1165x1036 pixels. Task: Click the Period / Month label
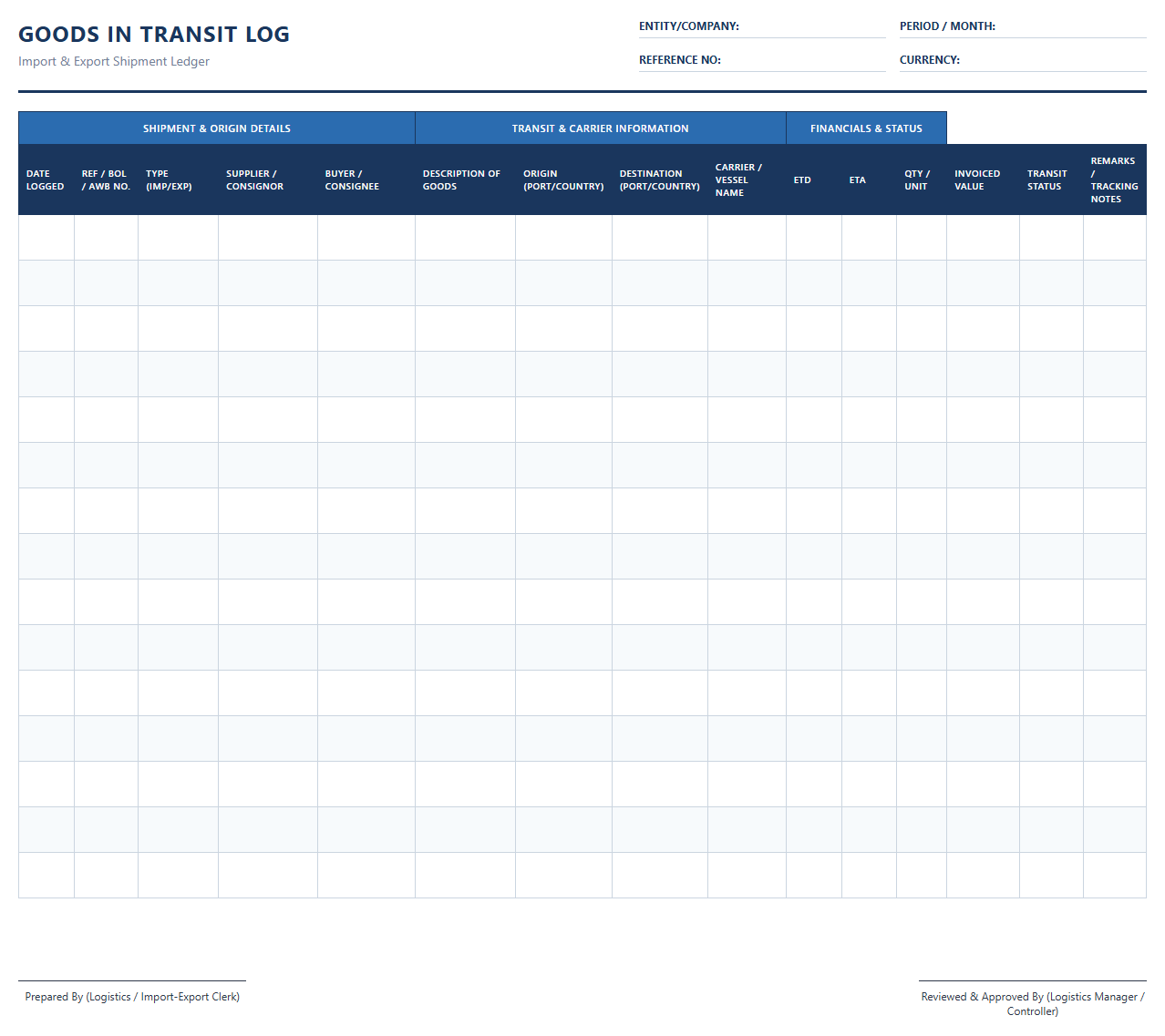coord(947,26)
